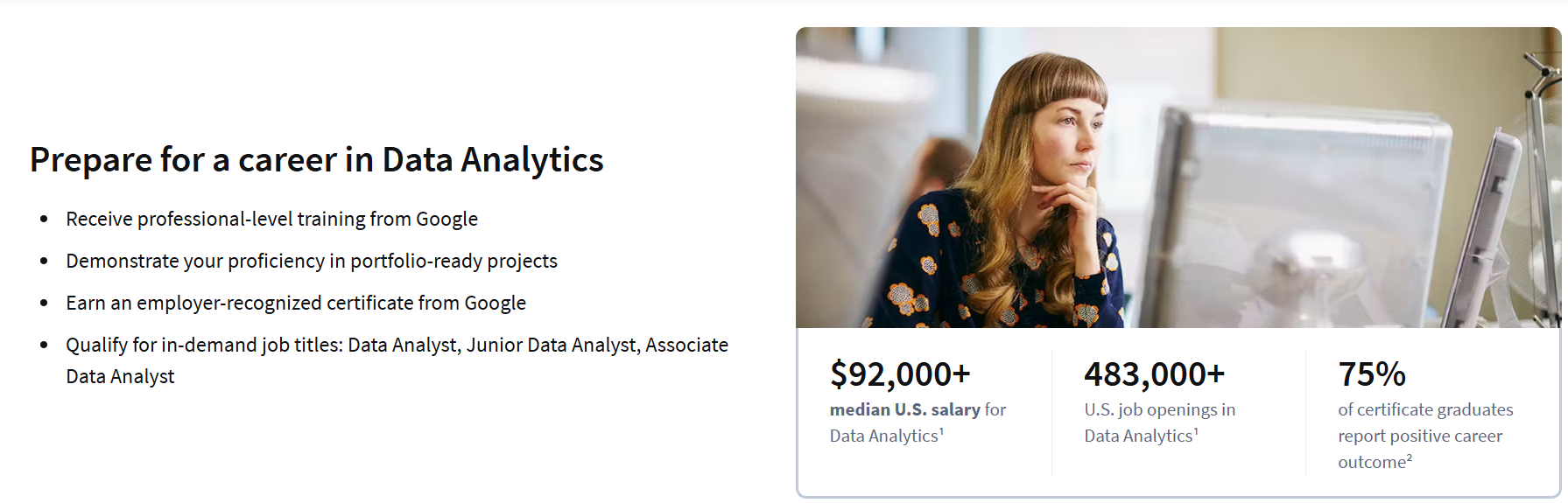Click 'U.S. job openings in Data Analytics' text
Image resolution: width=1568 pixels, height=503 pixels.
1158,423
